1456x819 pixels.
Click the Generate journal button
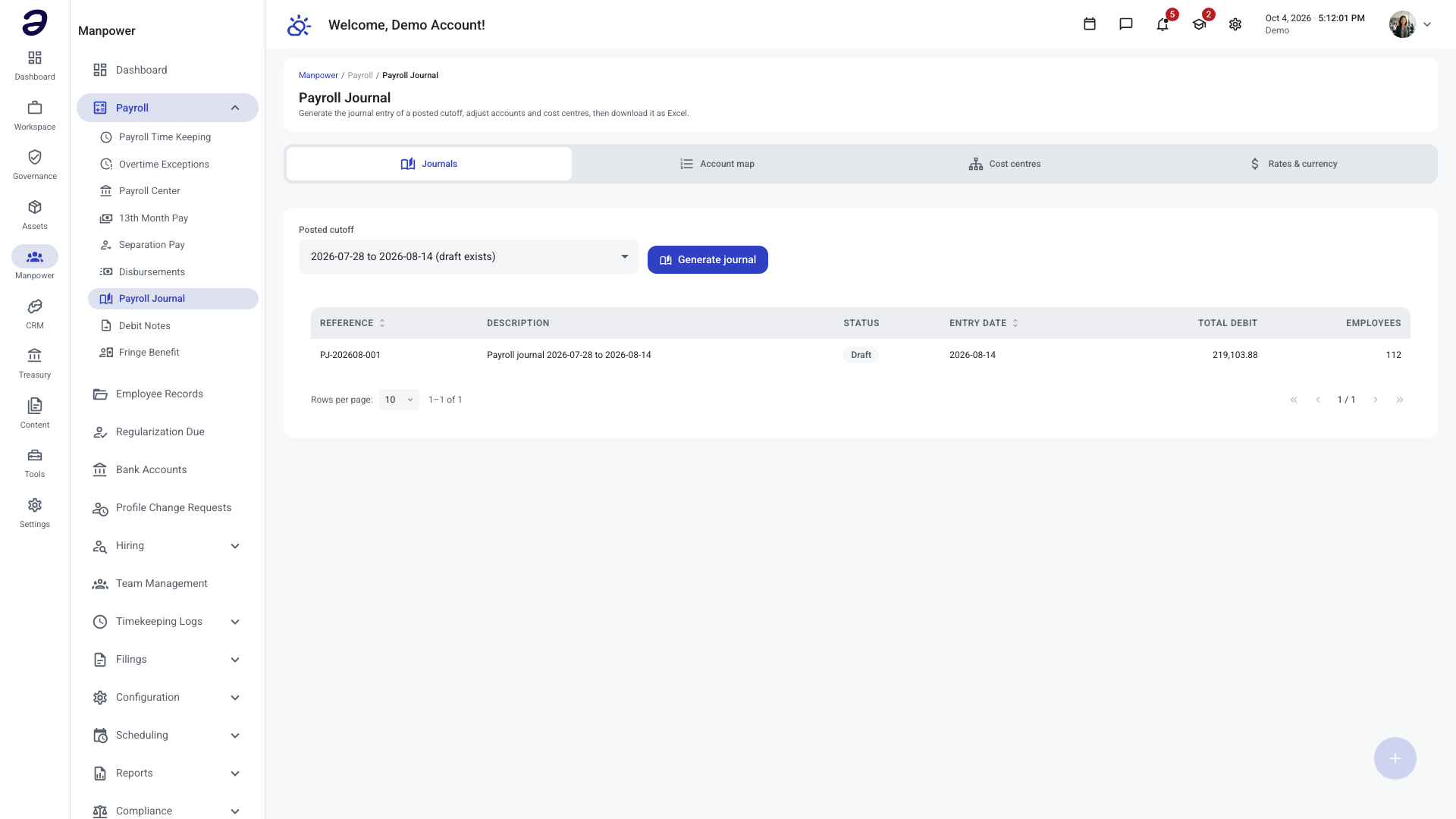click(708, 259)
